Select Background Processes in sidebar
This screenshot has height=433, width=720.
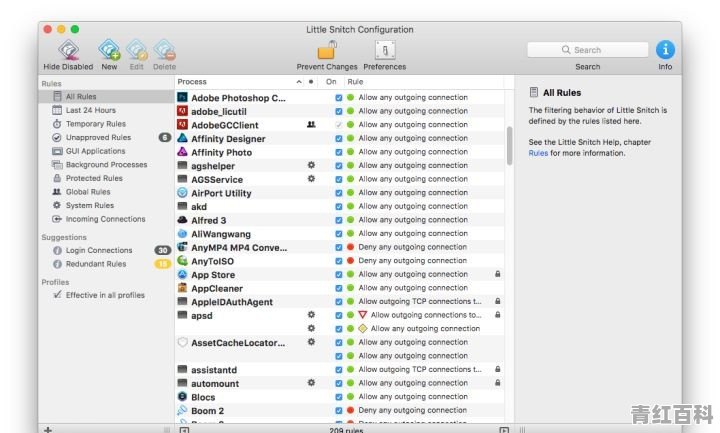(x=106, y=164)
